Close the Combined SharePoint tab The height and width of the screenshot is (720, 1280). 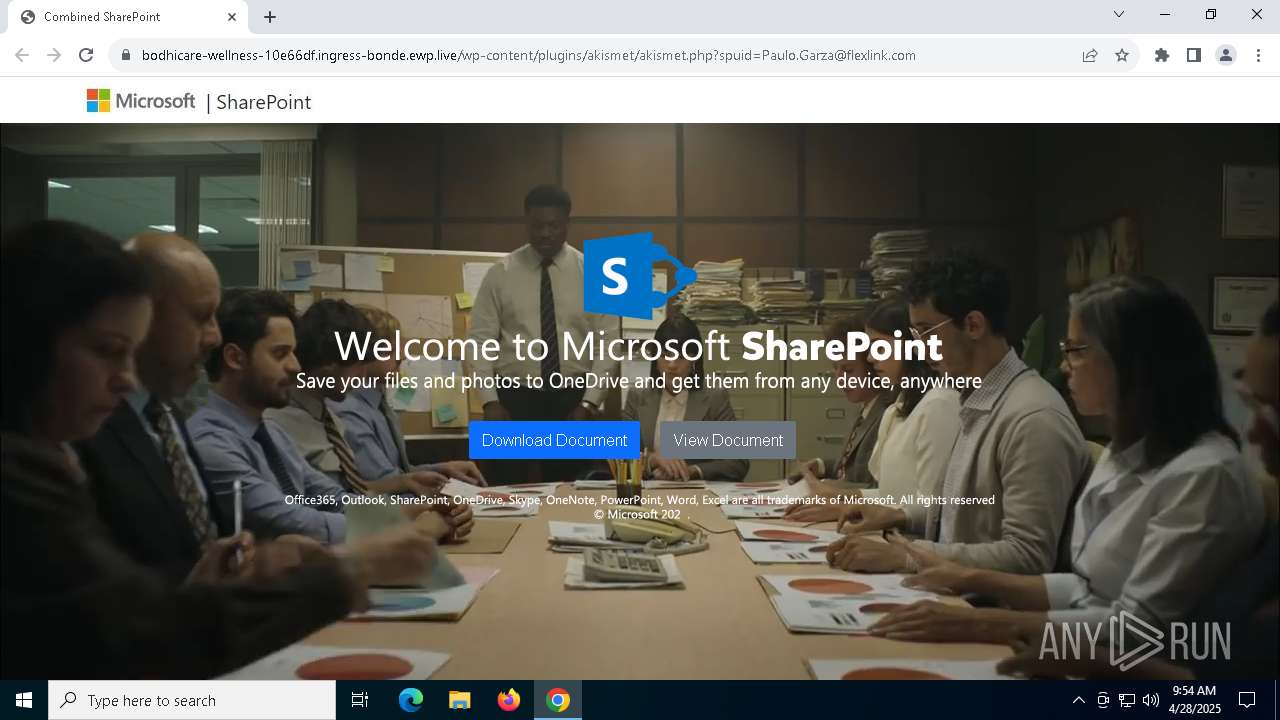[232, 17]
